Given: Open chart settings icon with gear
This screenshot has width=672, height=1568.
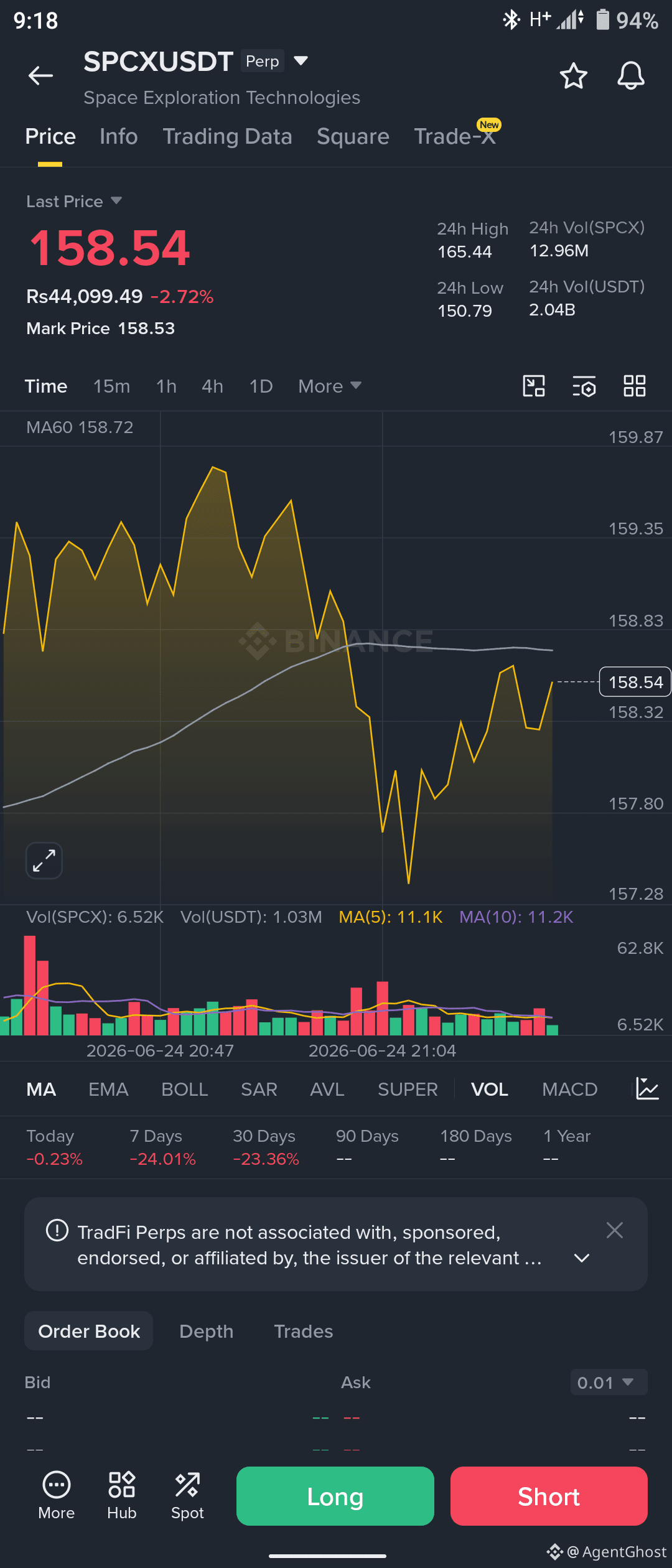Looking at the screenshot, I should (584, 386).
